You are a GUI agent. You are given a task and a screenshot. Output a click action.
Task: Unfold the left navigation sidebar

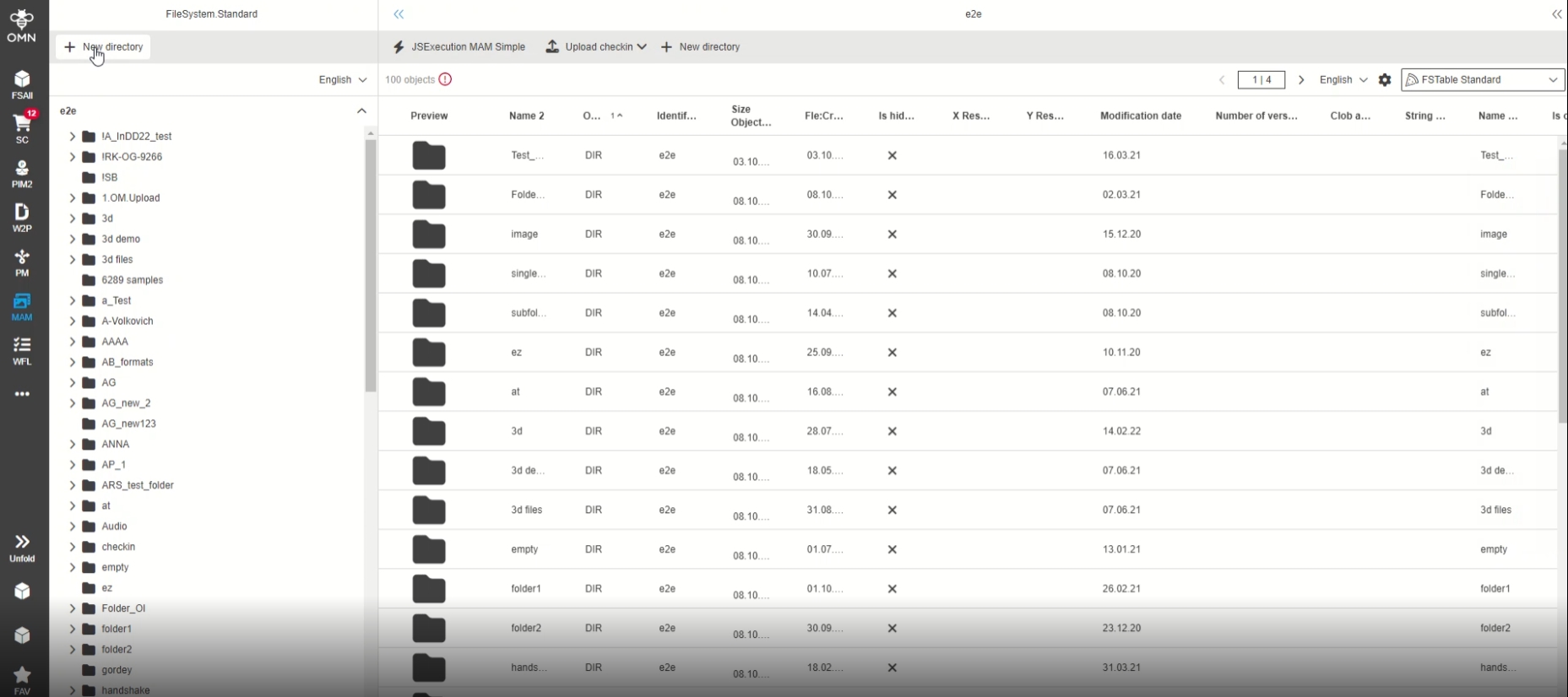click(22, 547)
